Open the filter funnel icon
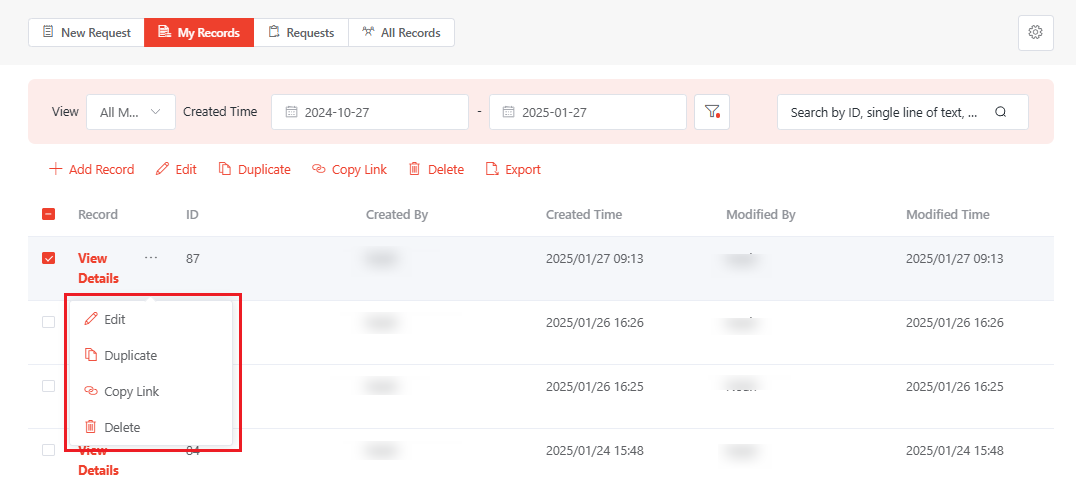 712,112
